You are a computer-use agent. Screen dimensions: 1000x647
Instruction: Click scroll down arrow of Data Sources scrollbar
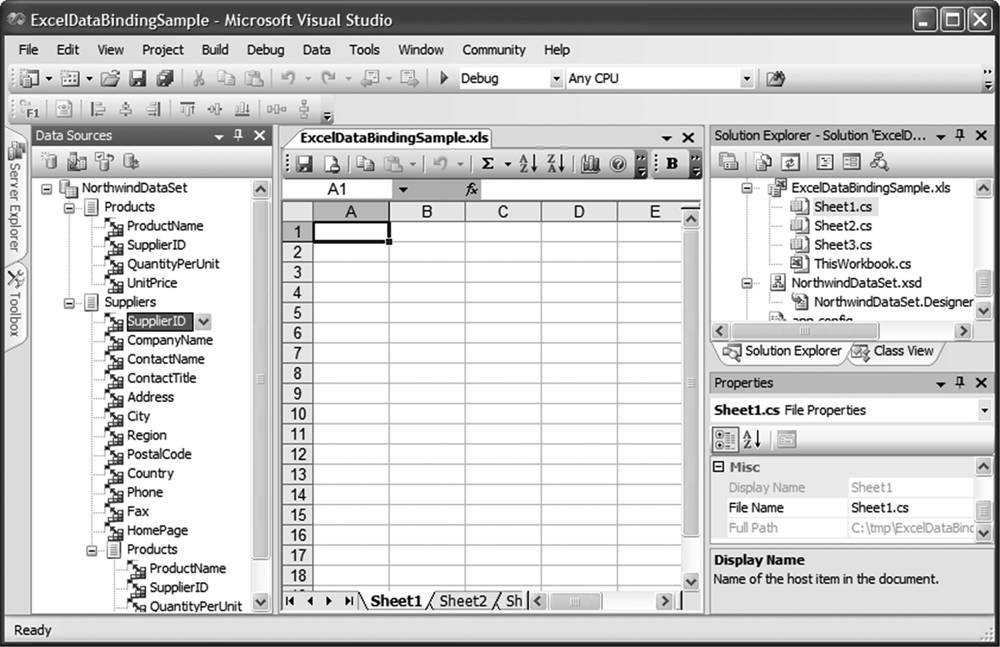260,602
